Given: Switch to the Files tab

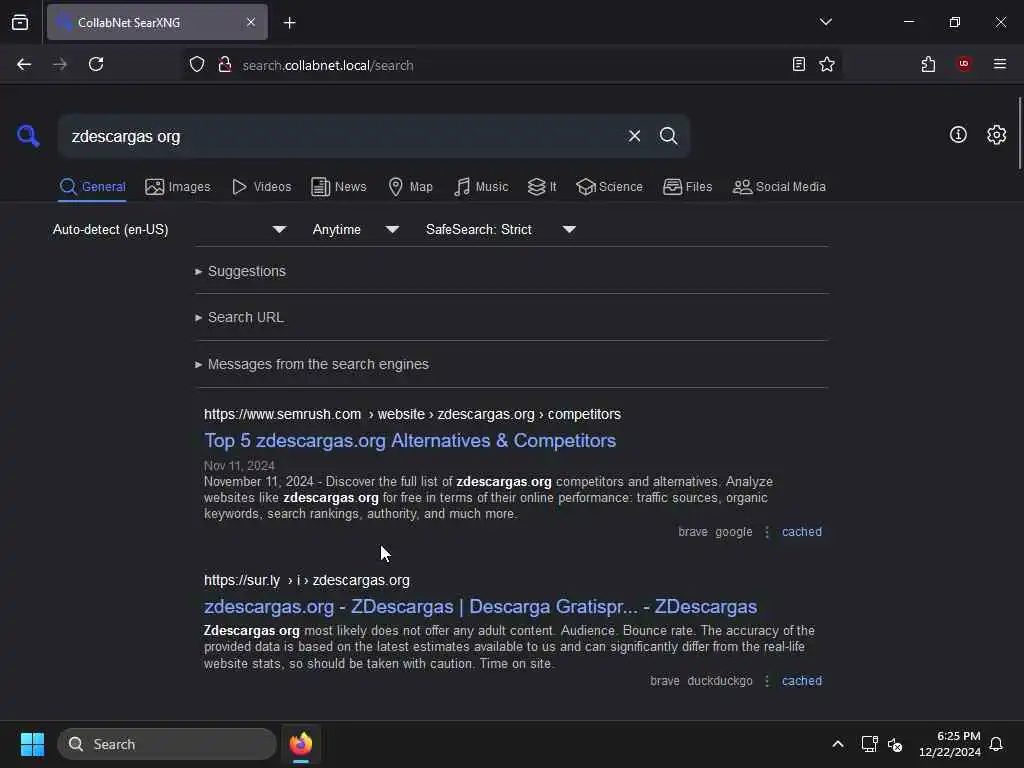Looking at the screenshot, I should tap(688, 187).
